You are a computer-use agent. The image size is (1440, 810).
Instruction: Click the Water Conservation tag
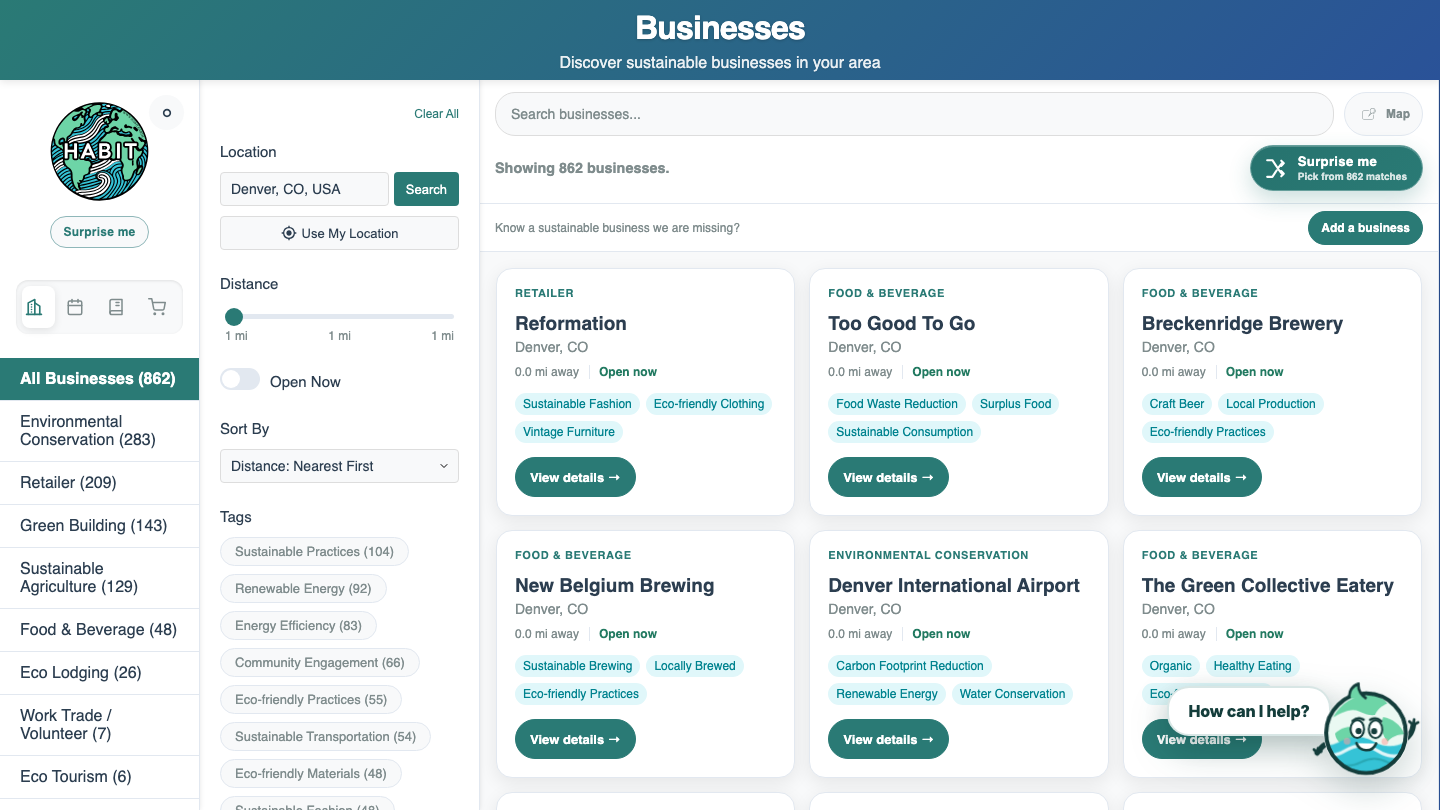point(1013,694)
